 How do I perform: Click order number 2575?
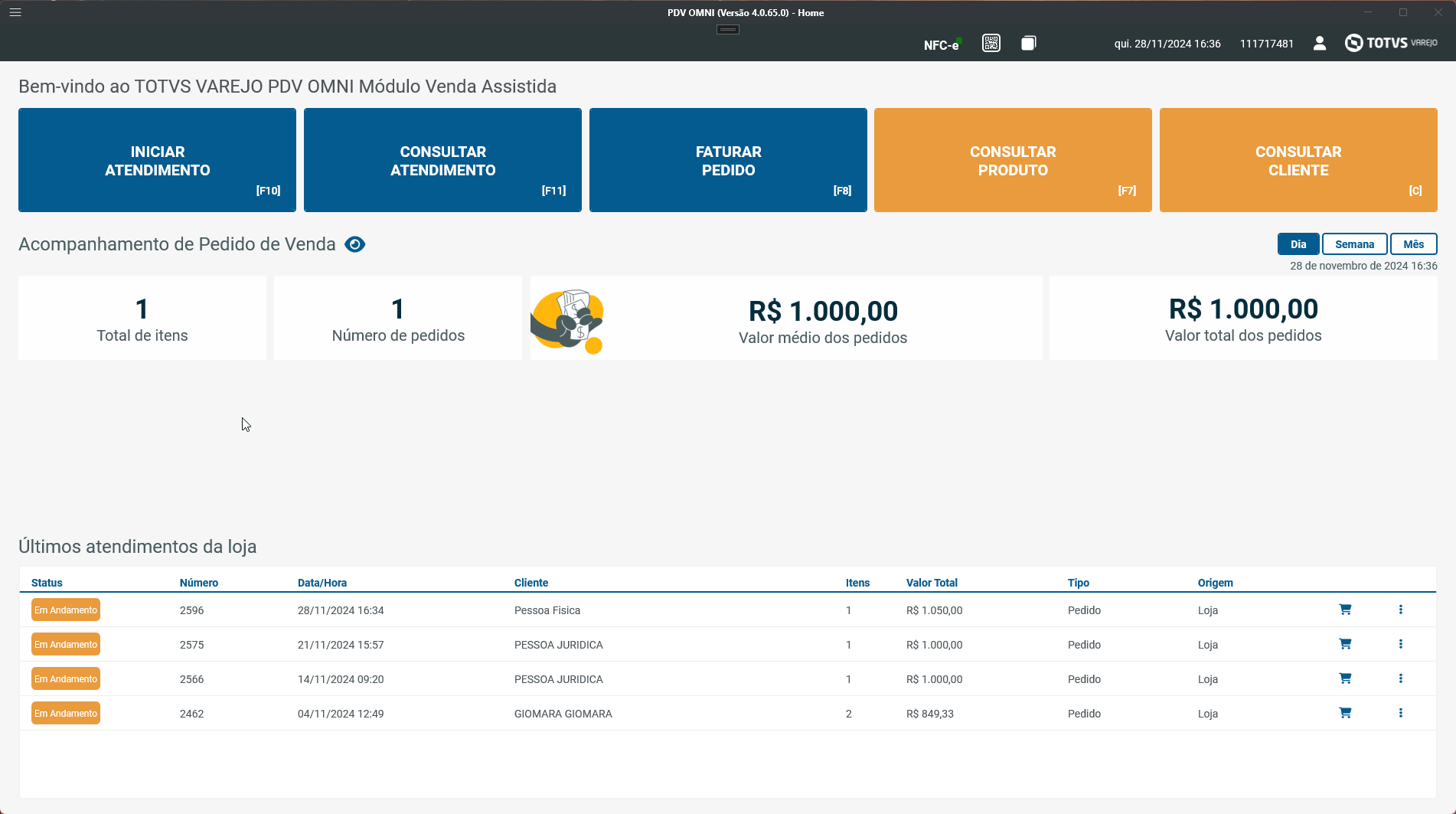tap(192, 645)
